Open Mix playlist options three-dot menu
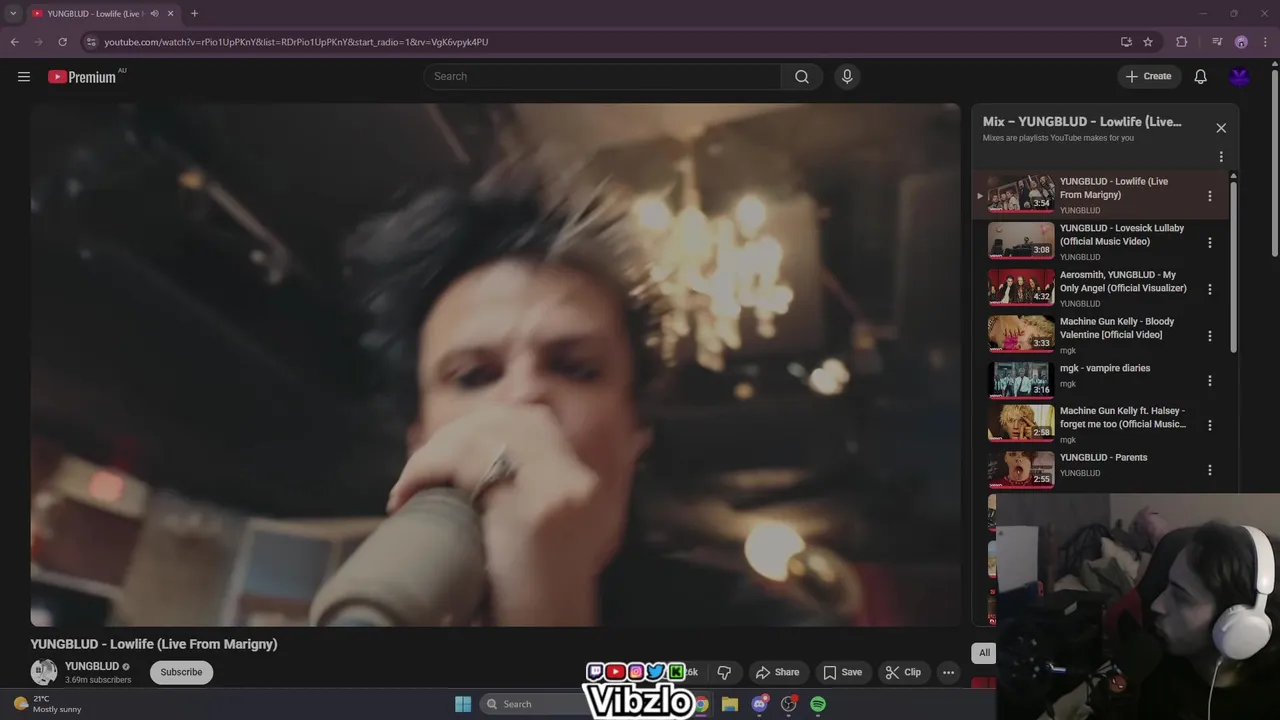 coord(1221,157)
